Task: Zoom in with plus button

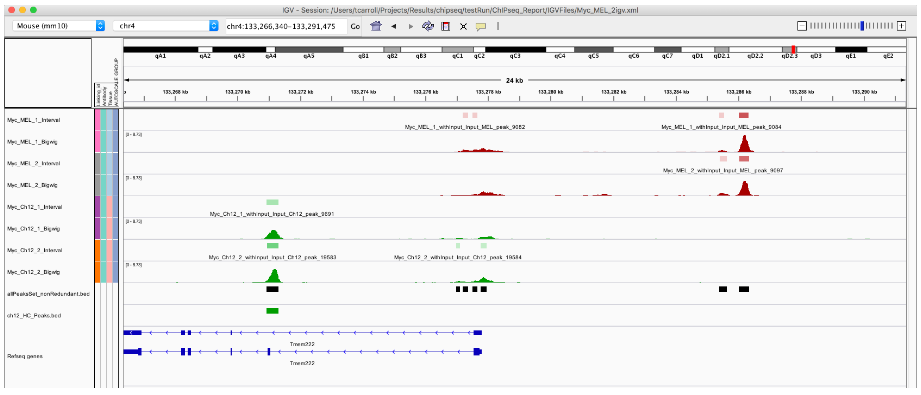Action: click(x=902, y=26)
